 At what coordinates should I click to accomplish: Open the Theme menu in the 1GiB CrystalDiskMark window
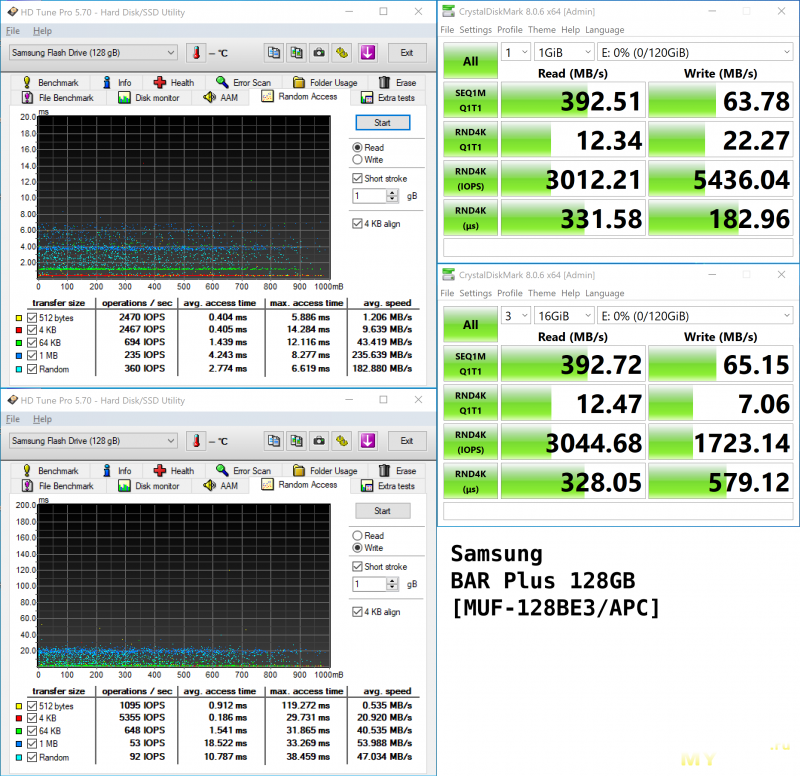coord(542,30)
